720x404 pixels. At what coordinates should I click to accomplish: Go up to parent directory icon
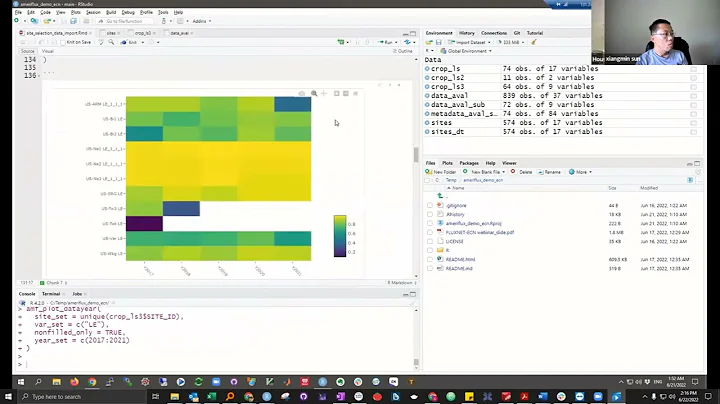point(440,196)
